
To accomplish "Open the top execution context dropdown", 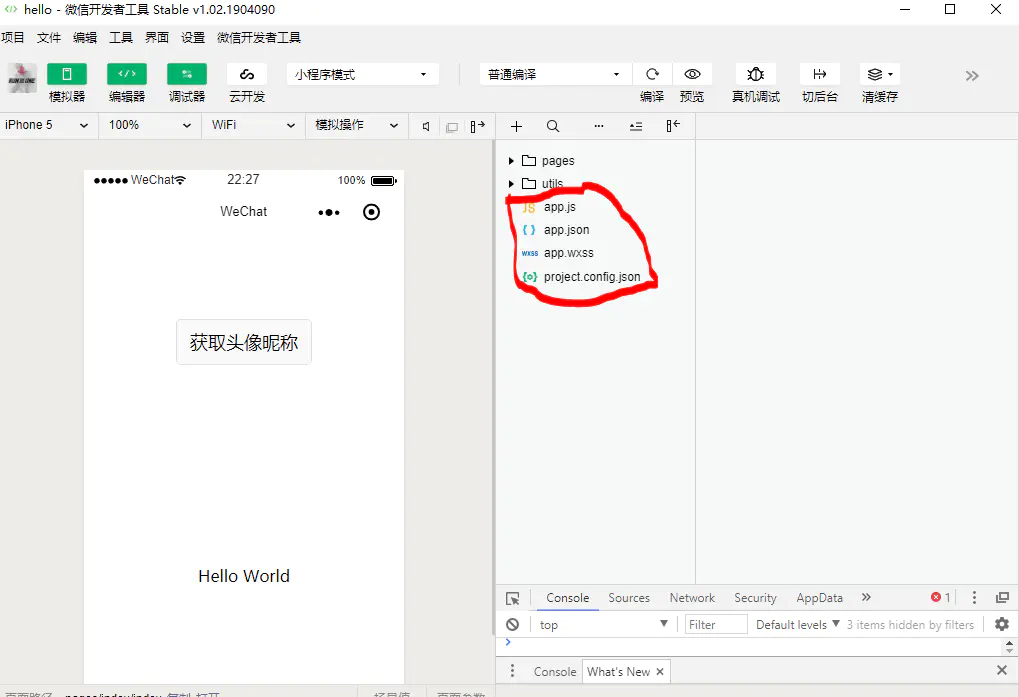I will 603,624.
